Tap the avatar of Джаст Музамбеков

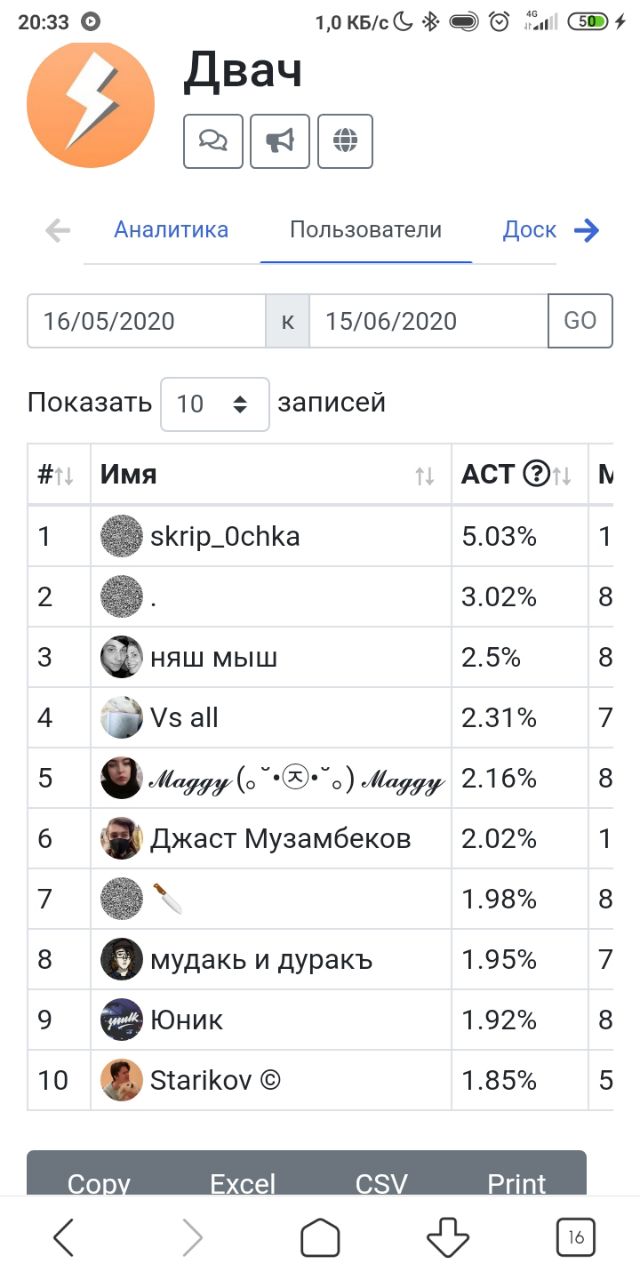tap(122, 838)
